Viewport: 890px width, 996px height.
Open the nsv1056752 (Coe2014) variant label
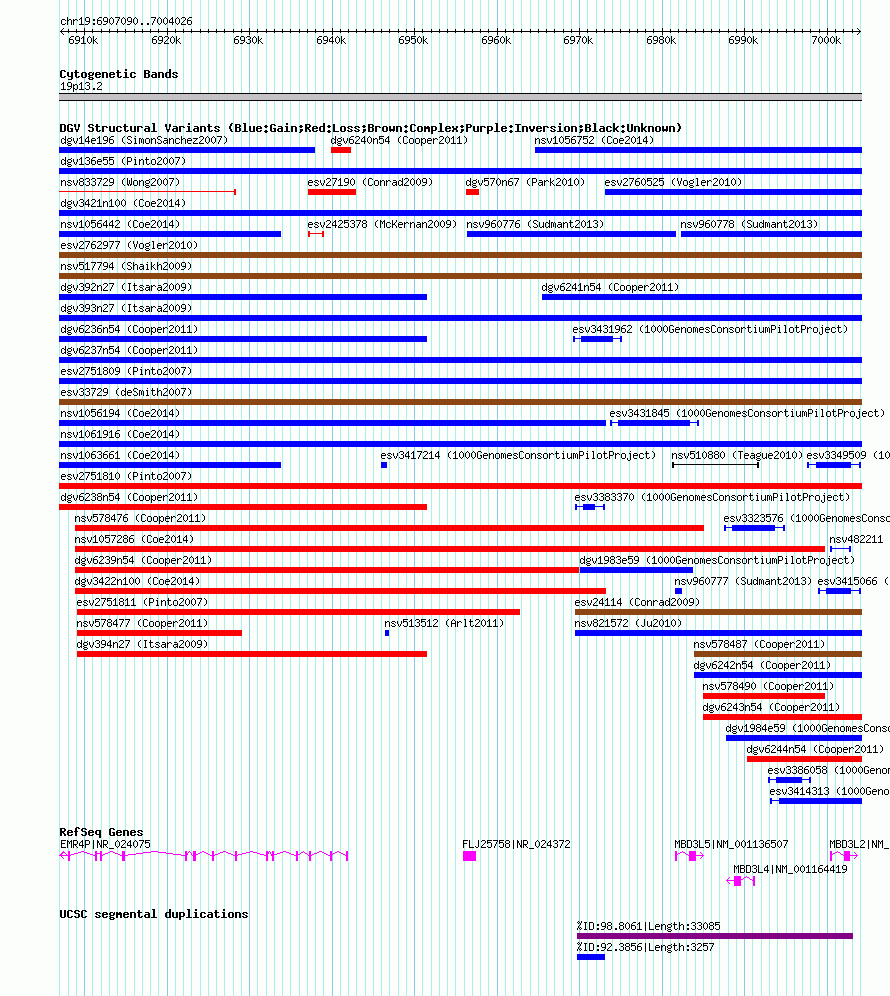tap(594, 140)
